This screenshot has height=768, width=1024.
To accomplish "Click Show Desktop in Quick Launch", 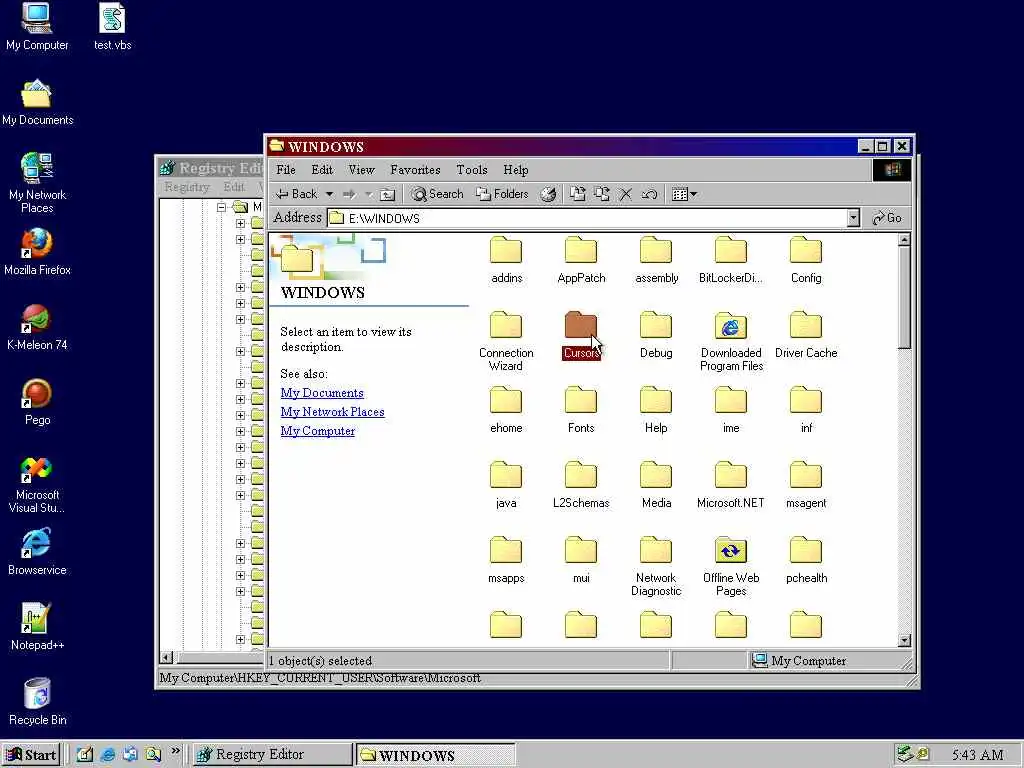I will click(x=84, y=754).
